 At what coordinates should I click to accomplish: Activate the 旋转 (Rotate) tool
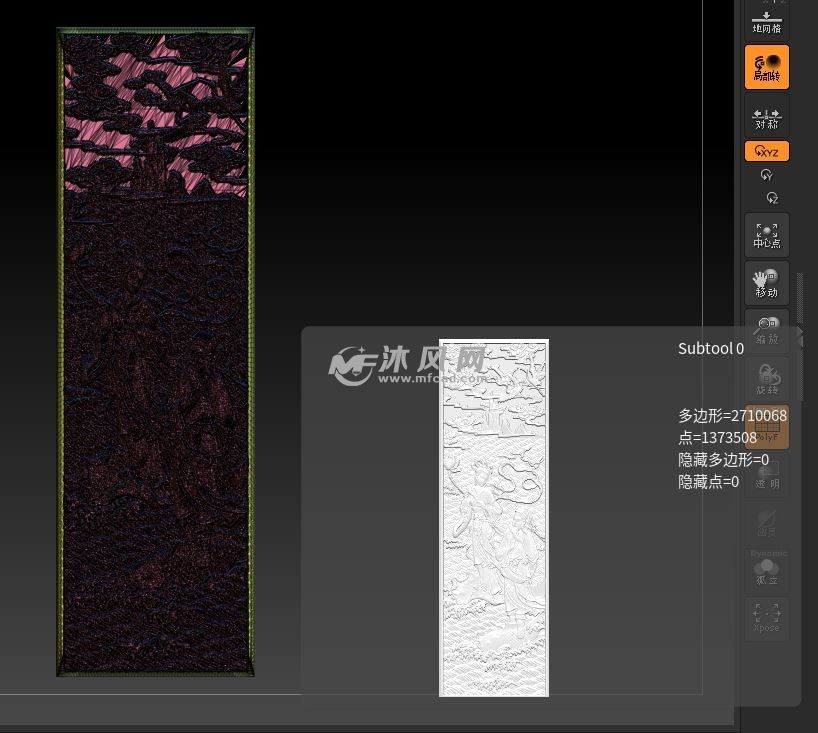click(767, 377)
